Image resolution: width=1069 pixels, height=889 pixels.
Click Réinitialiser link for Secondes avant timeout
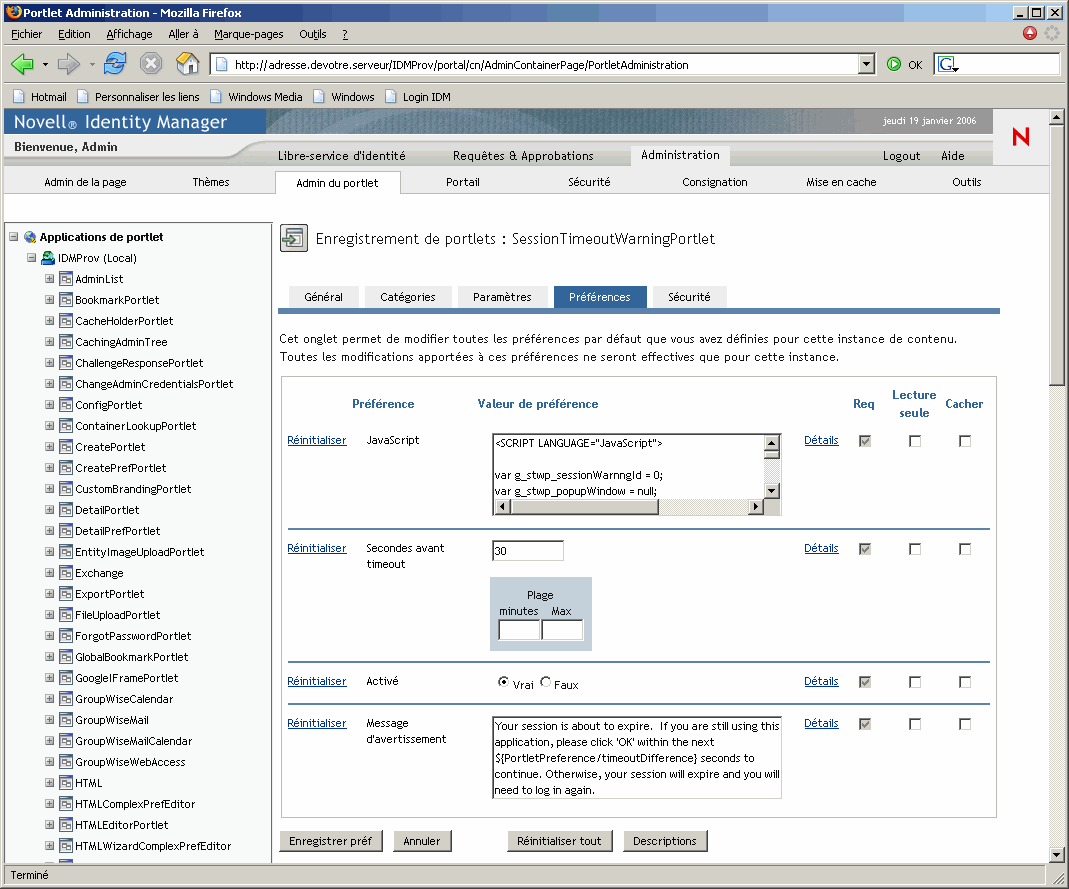pos(317,548)
